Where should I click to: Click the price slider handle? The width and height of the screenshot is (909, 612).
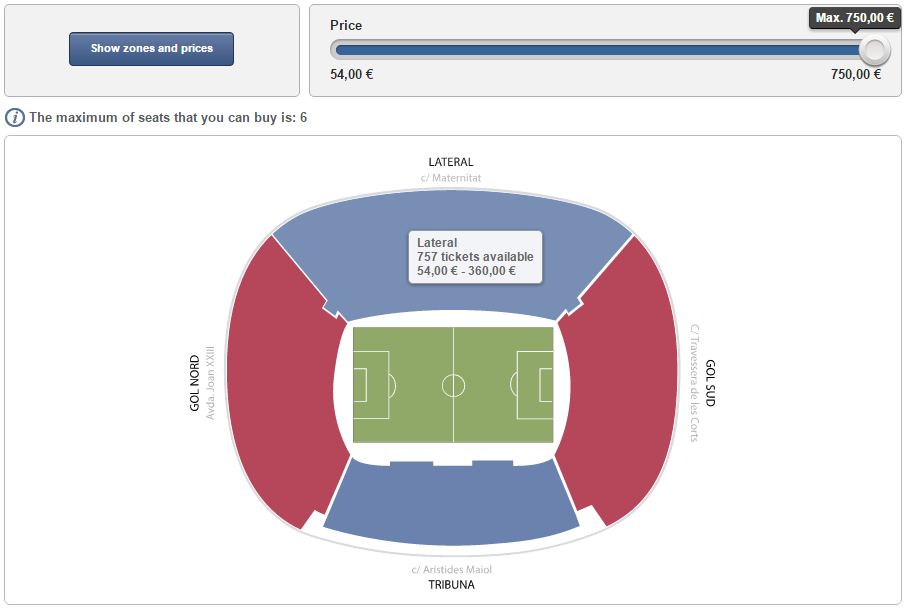point(874,50)
